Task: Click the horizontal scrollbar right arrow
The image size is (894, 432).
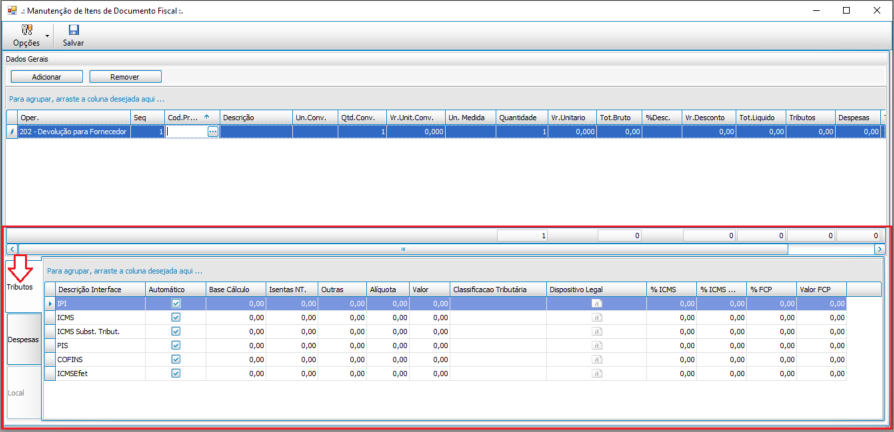Action: click(x=880, y=249)
